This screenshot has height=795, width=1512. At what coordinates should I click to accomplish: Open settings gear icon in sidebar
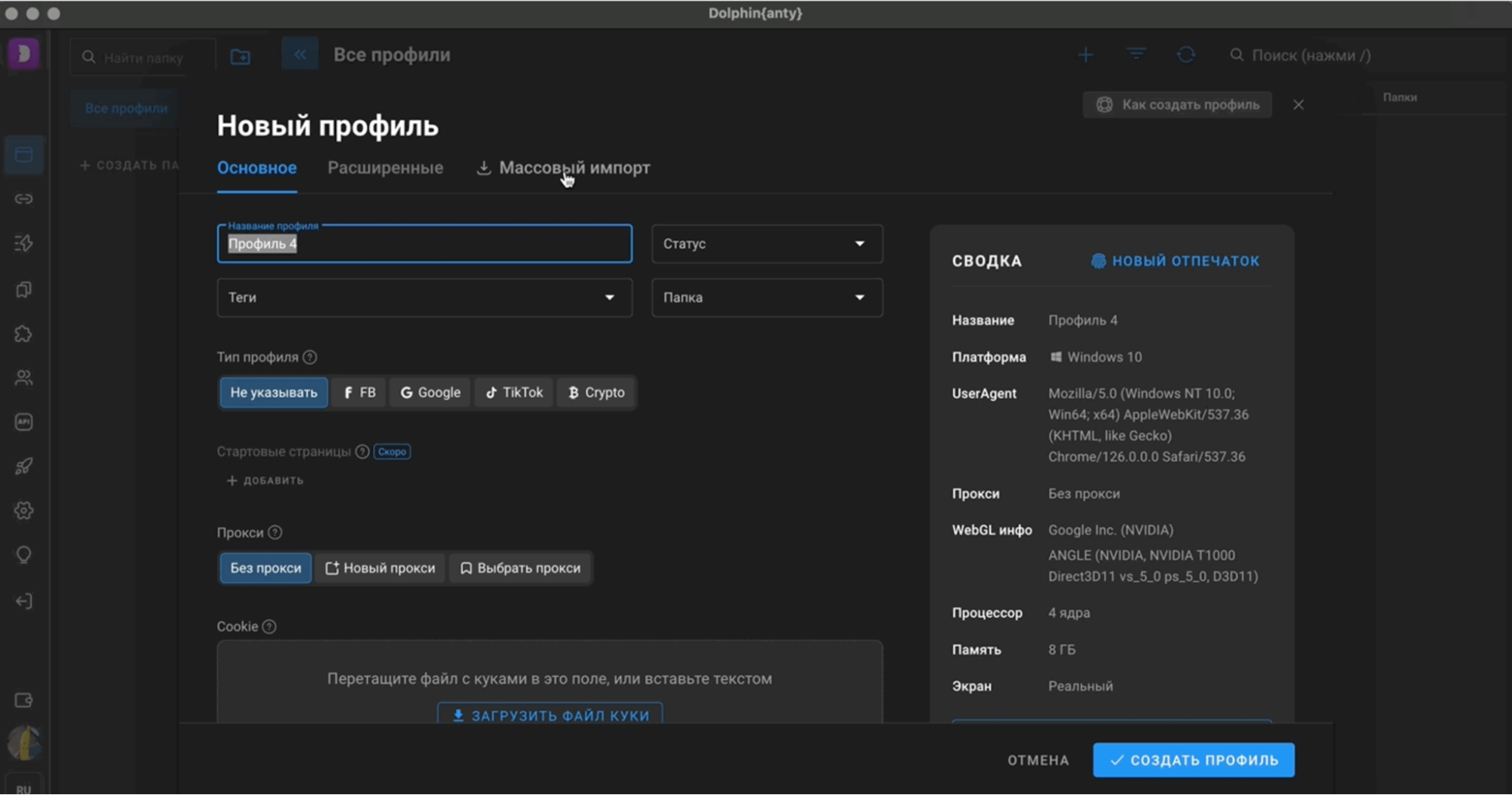pos(23,511)
